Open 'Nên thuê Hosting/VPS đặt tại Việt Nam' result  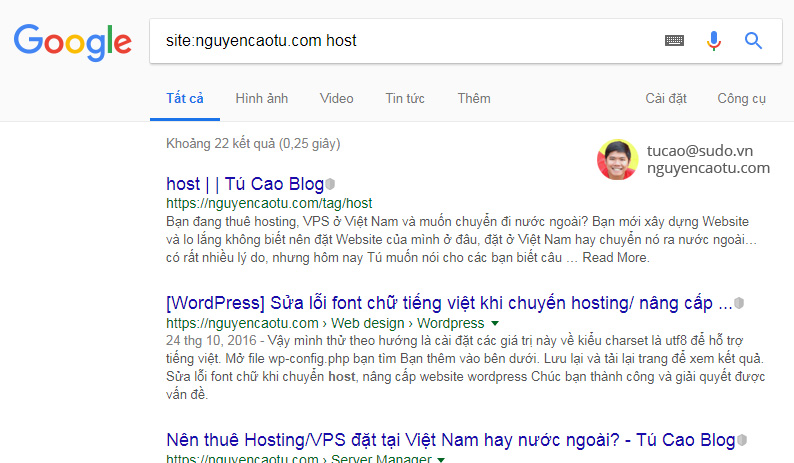(451, 440)
